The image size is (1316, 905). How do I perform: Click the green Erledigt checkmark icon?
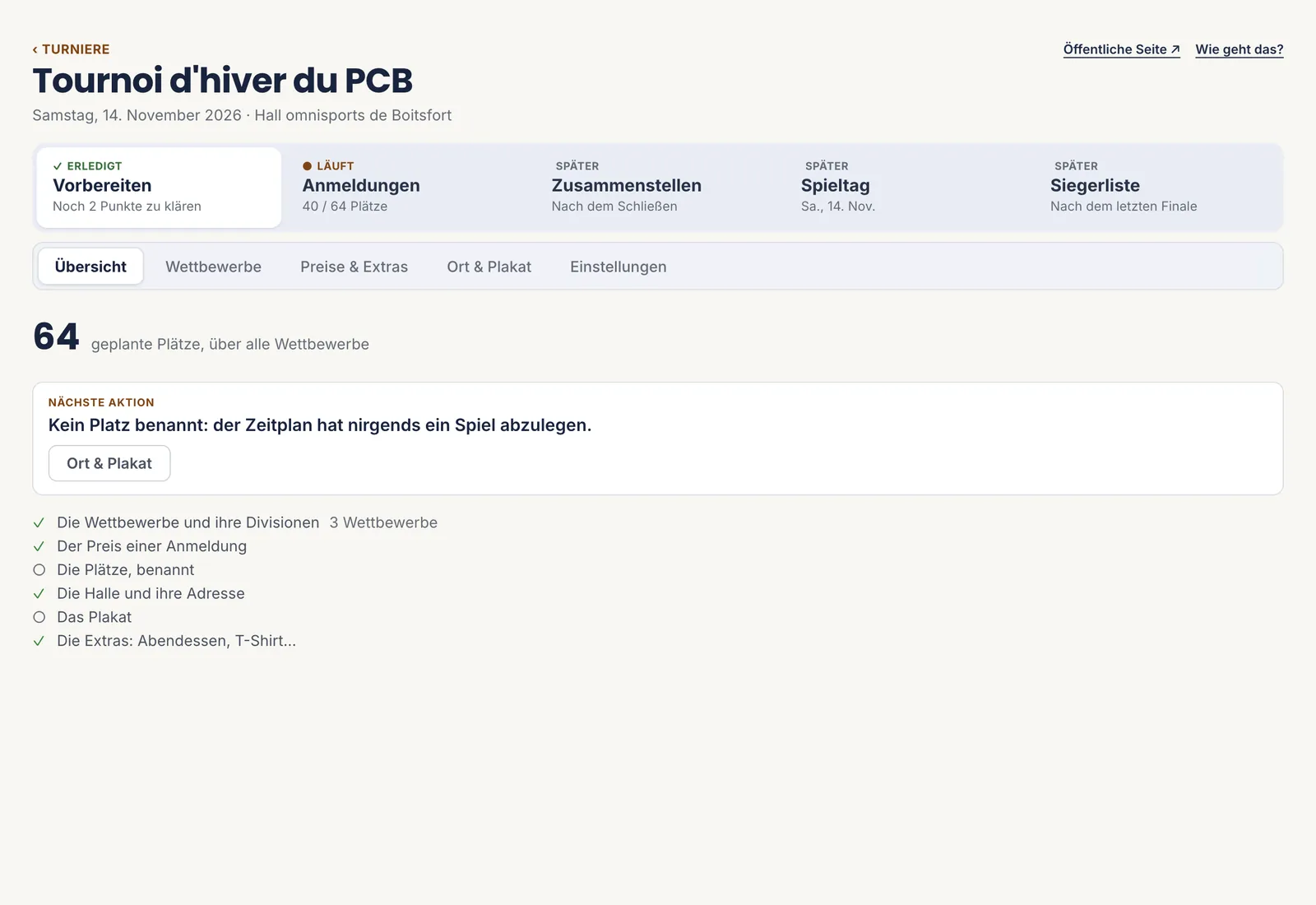tap(58, 166)
